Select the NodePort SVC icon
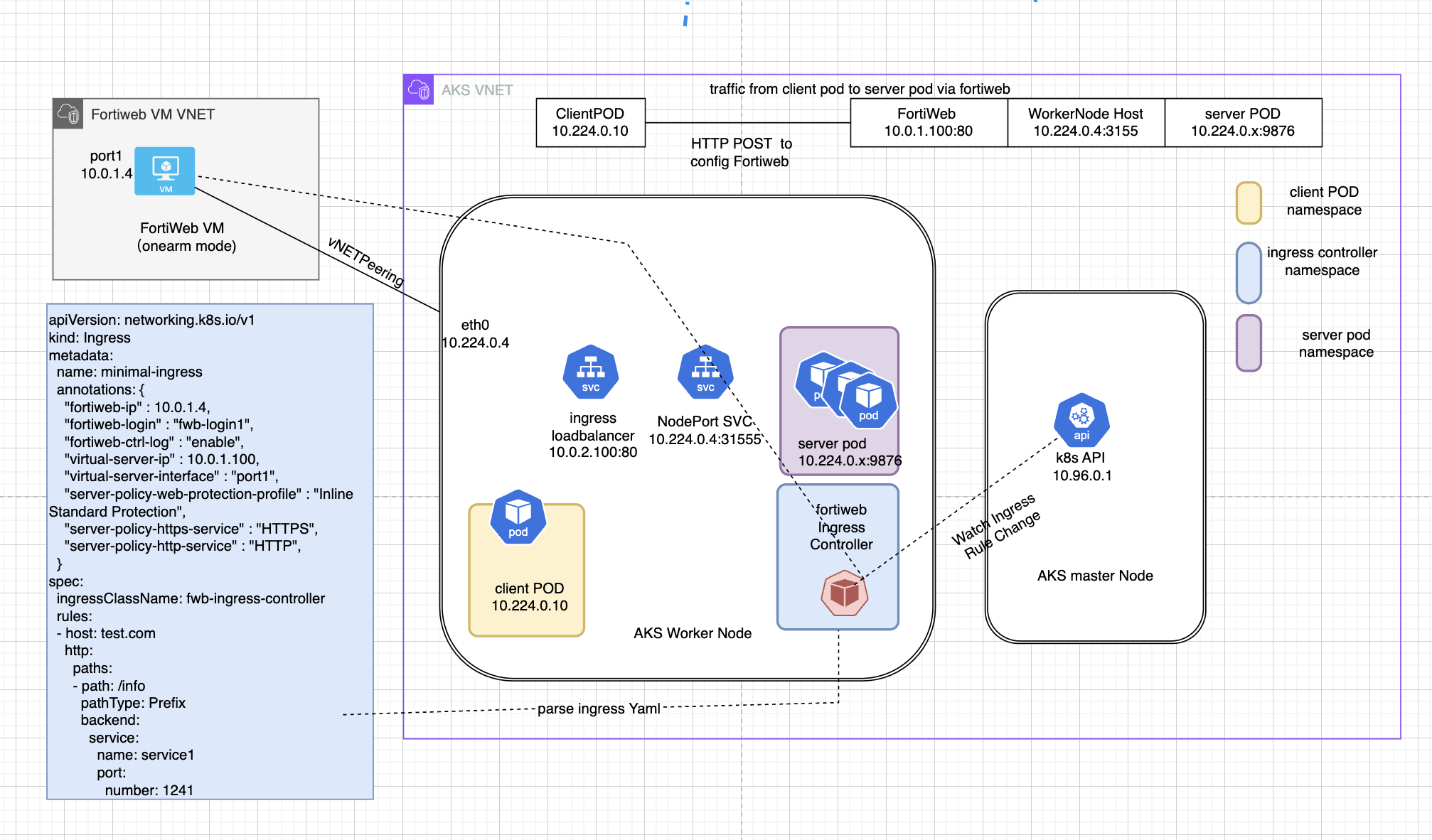Viewport: 1432px width, 840px height. pos(705,372)
